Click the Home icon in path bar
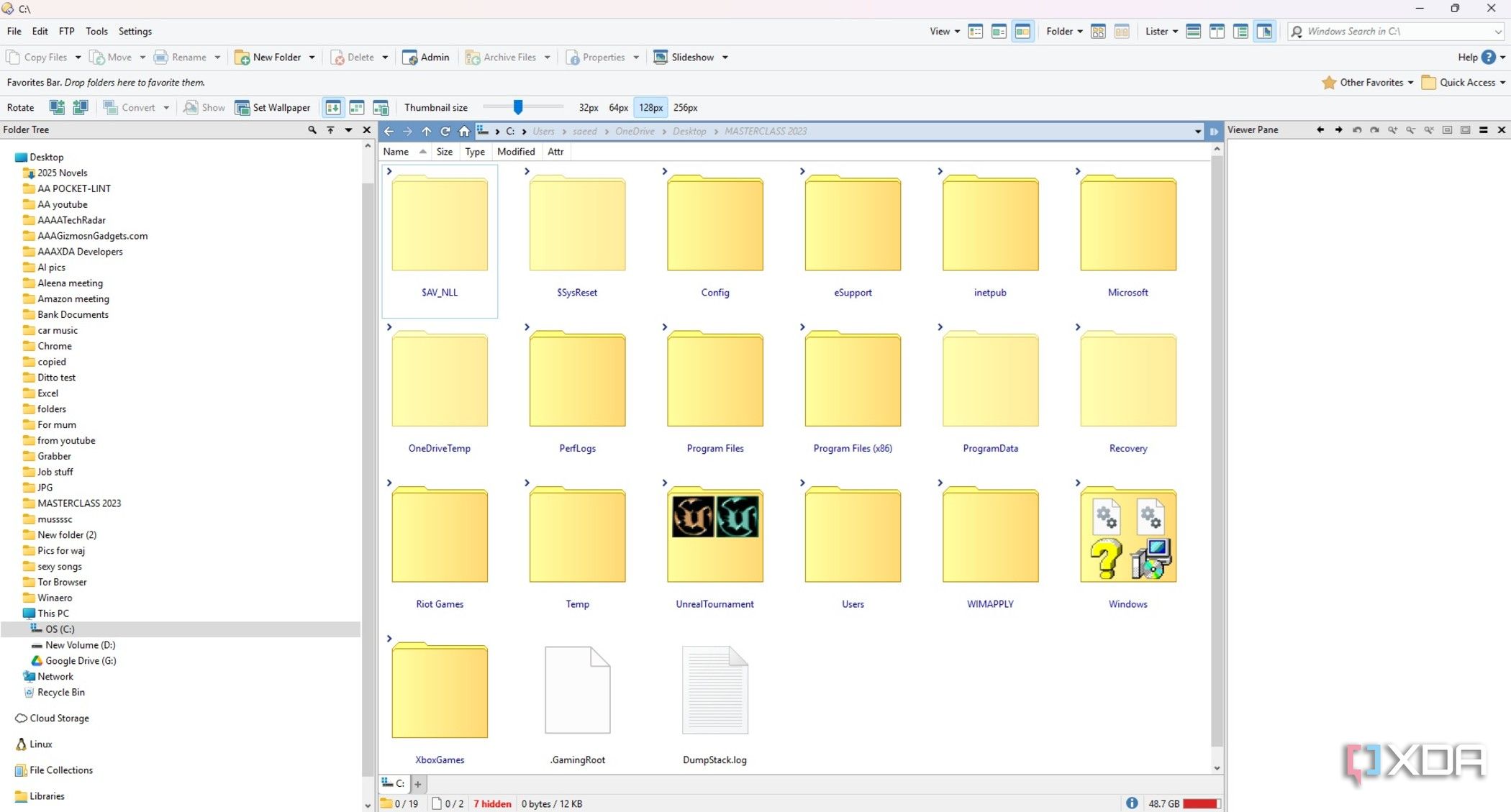Viewport: 1511px width, 812px height. (464, 131)
